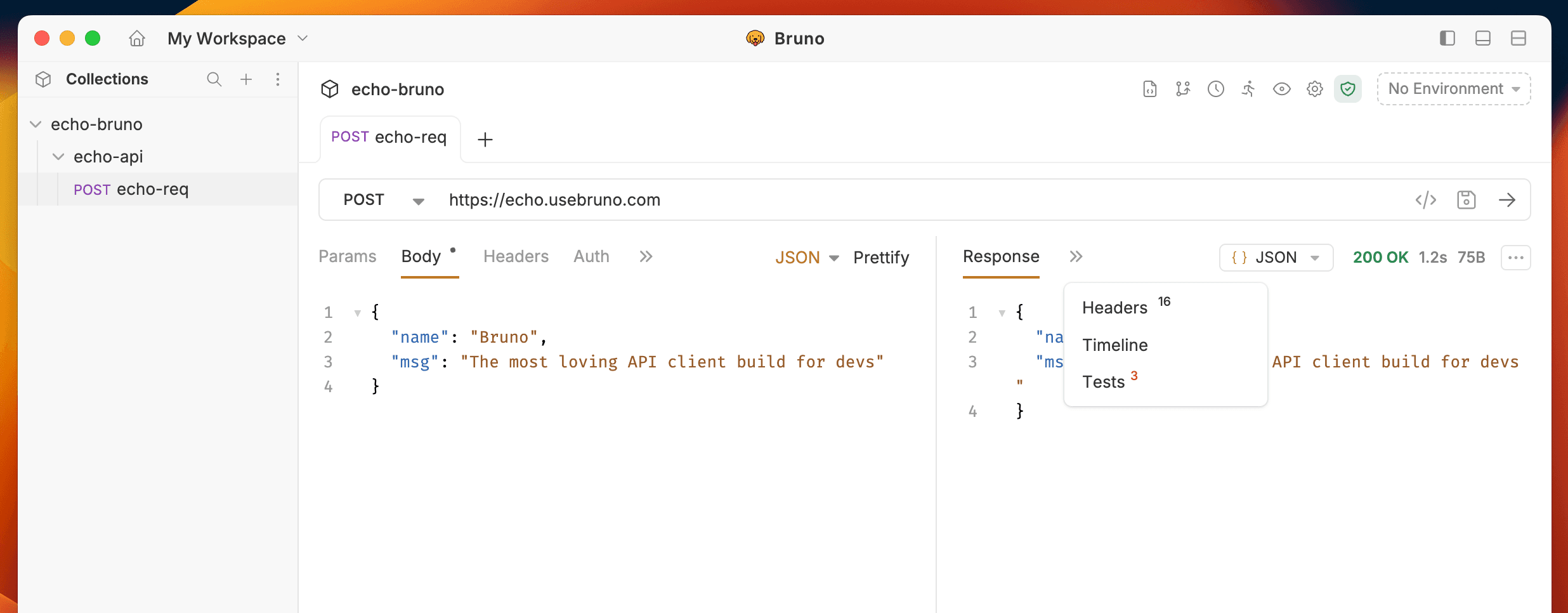This screenshot has width=1568, height=613.
Task: Click the request URL field
Action: (888, 200)
